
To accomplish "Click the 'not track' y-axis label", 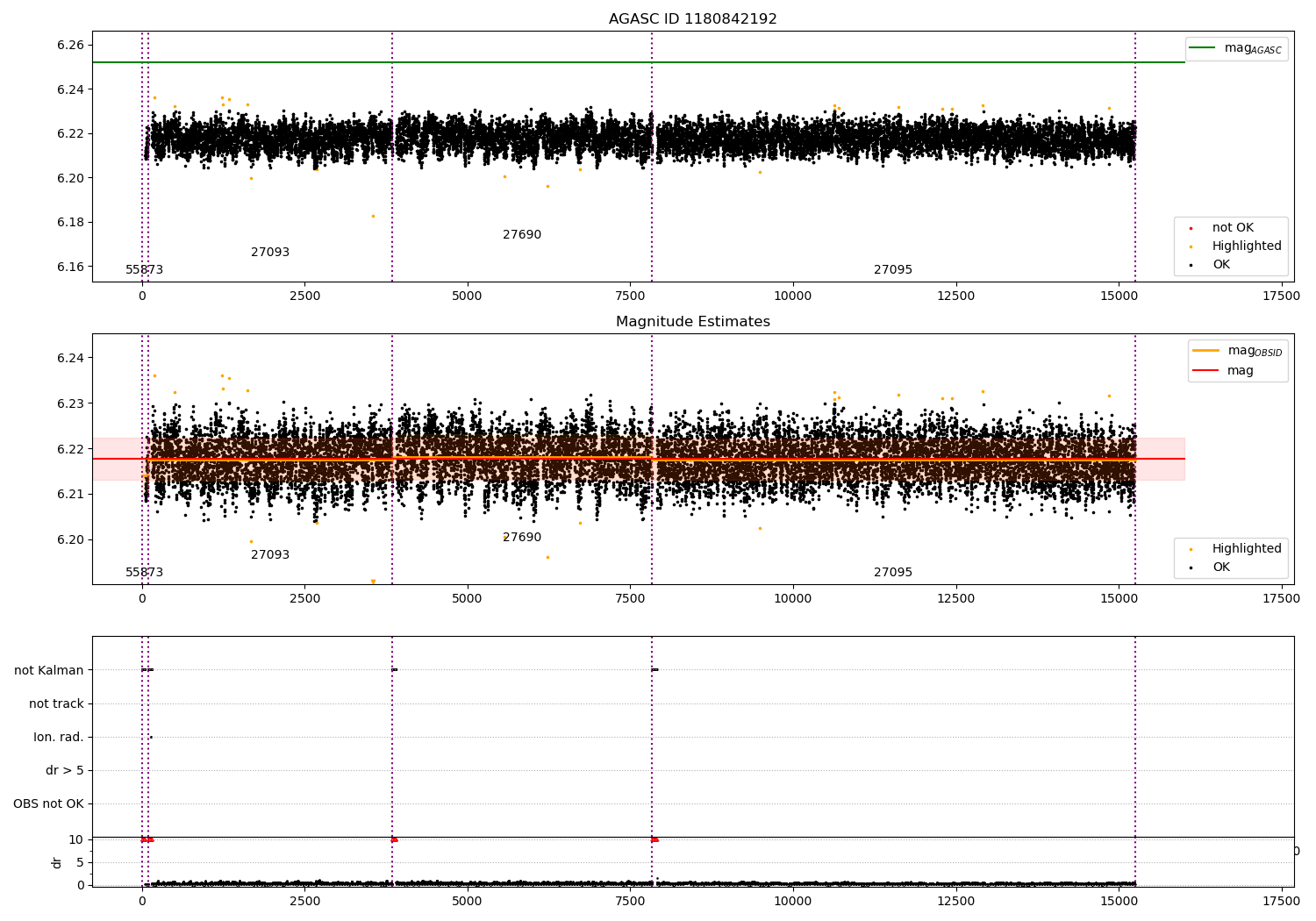I will (56, 703).
